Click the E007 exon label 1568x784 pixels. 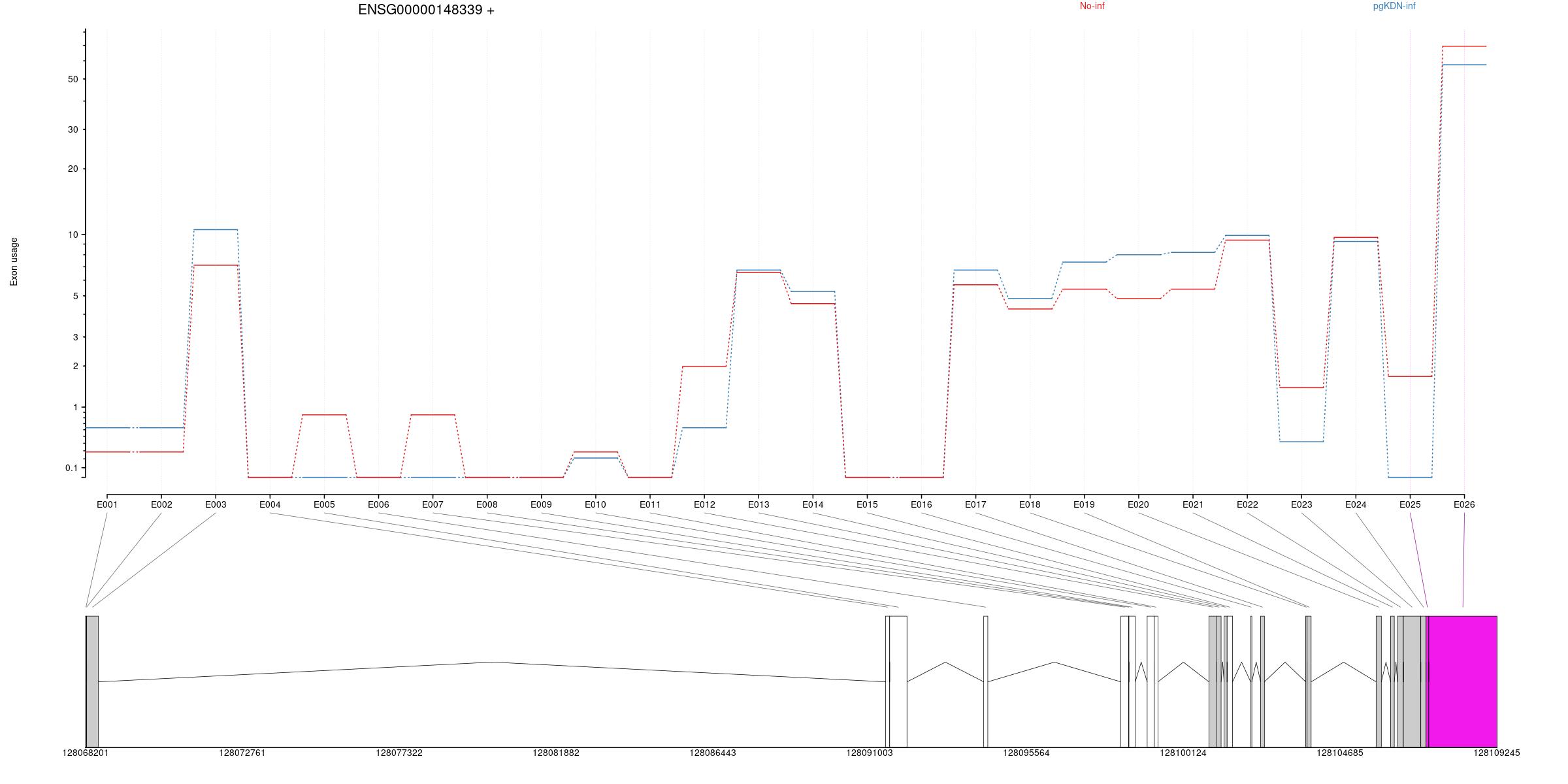click(x=433, y=504)
